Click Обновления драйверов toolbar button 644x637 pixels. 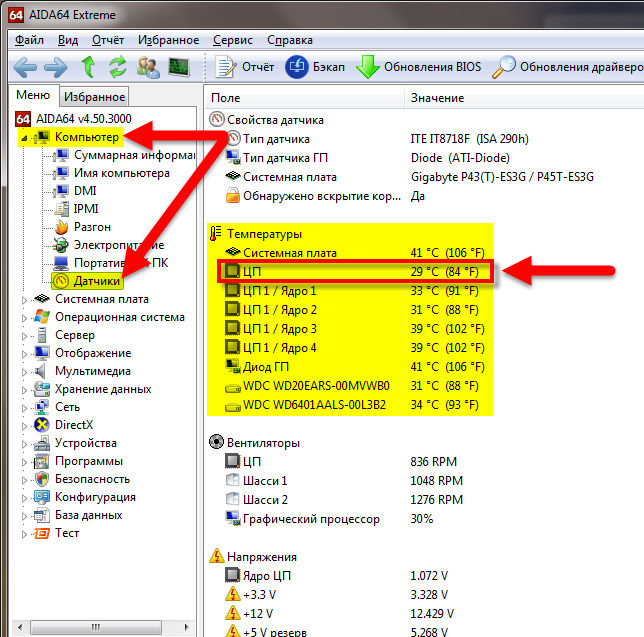[568, 67]
